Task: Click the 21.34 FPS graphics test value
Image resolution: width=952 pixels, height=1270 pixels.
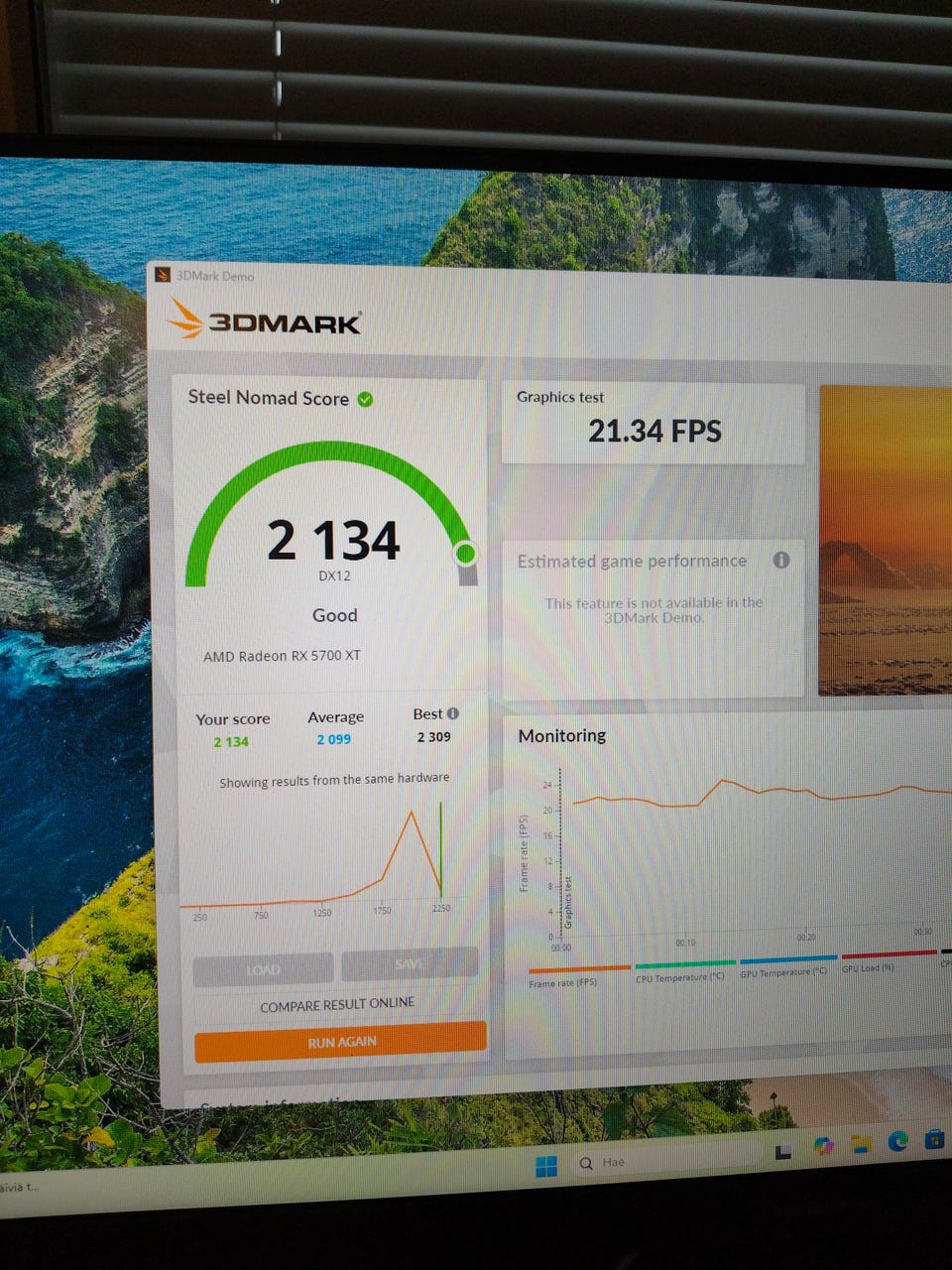Action: click(x=654, y=431)
